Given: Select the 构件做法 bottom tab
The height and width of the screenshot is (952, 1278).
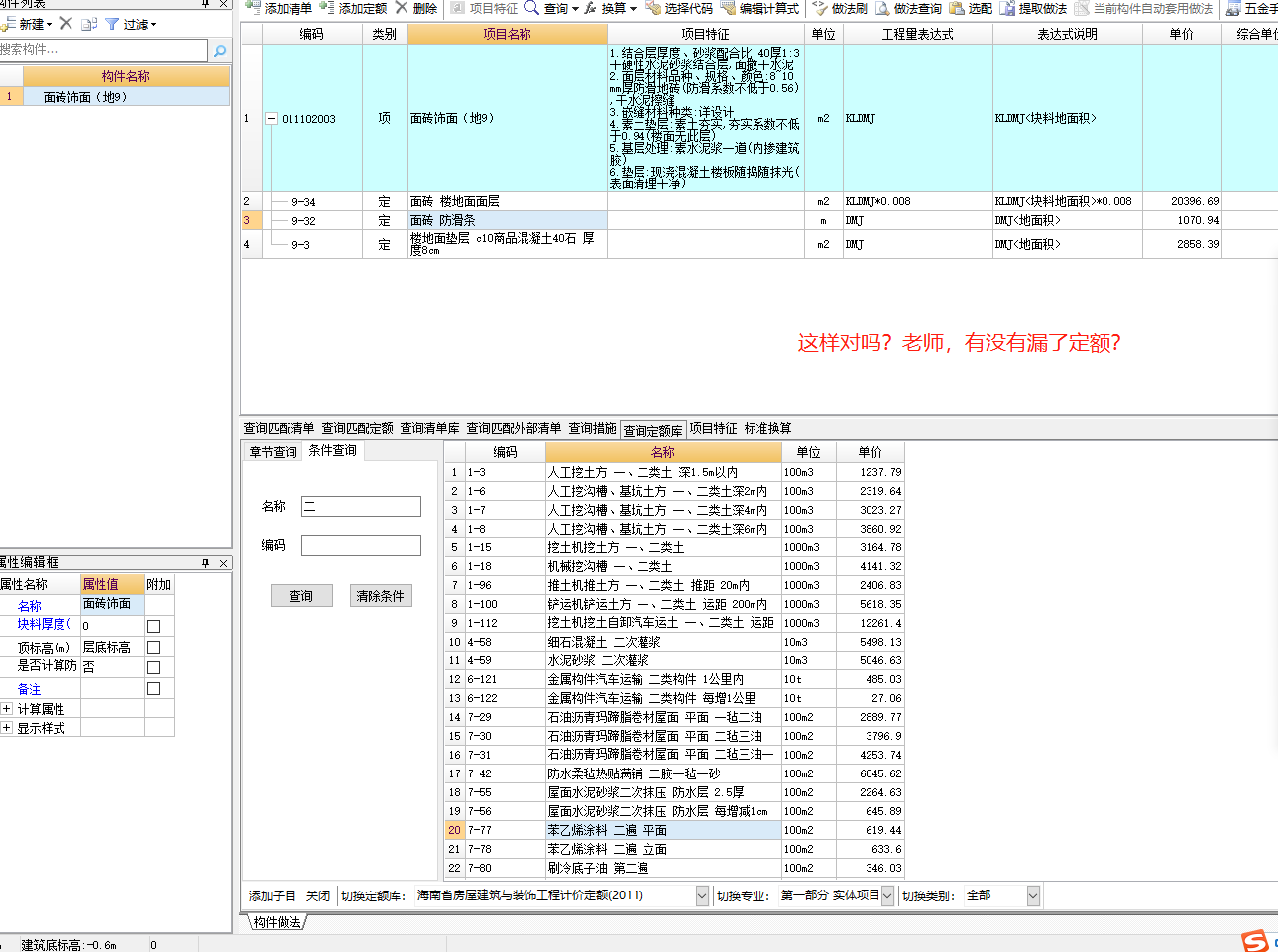Looking at the screenshot, I should click(277, 922).
